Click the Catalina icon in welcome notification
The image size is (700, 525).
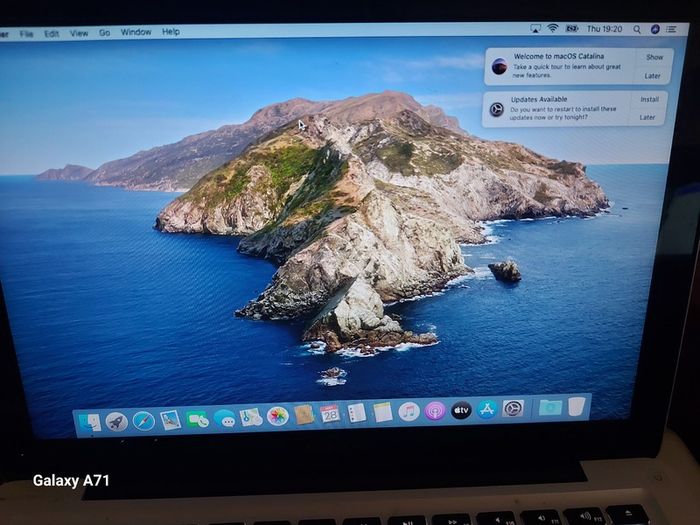(x=499, y=67)
